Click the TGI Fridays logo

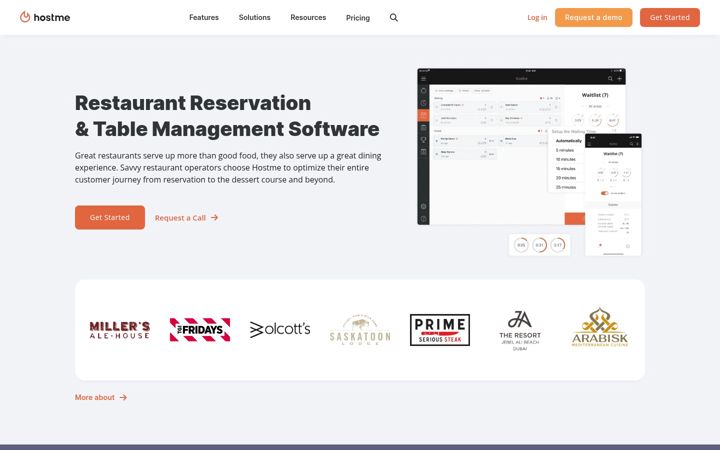click(x=200, y=330)
